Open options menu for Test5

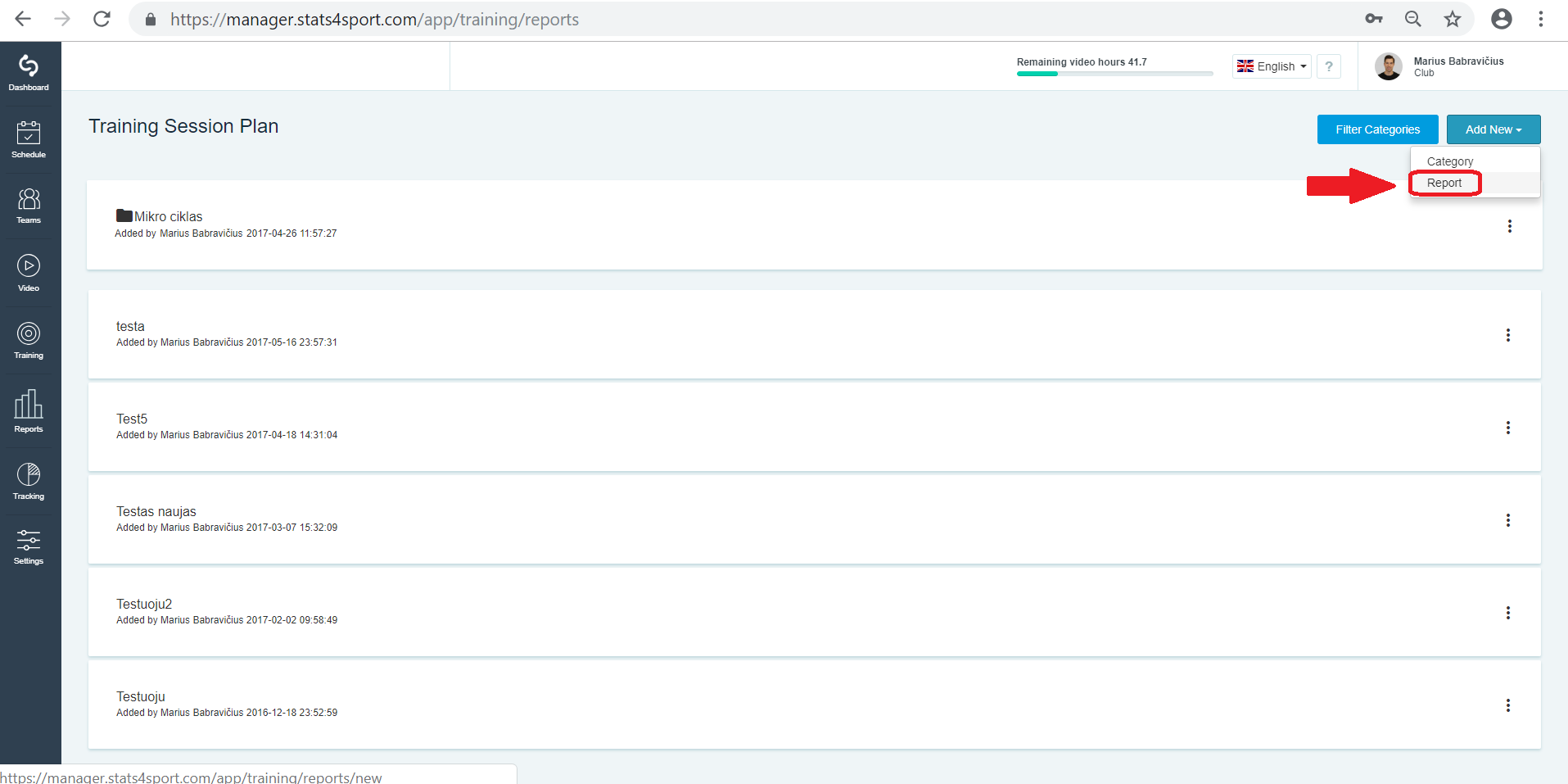point(1508,428)
